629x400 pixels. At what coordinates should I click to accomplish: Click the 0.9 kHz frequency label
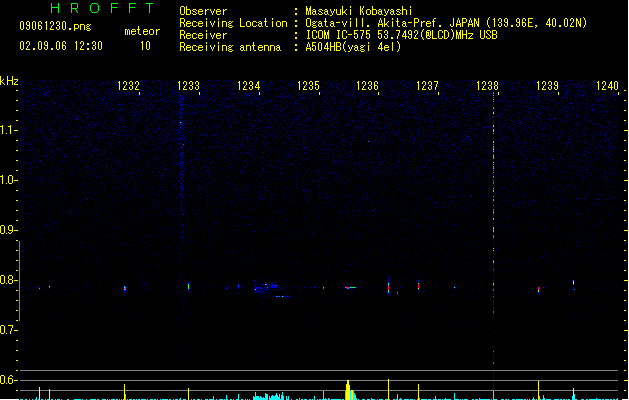click(x=9, y=230)
